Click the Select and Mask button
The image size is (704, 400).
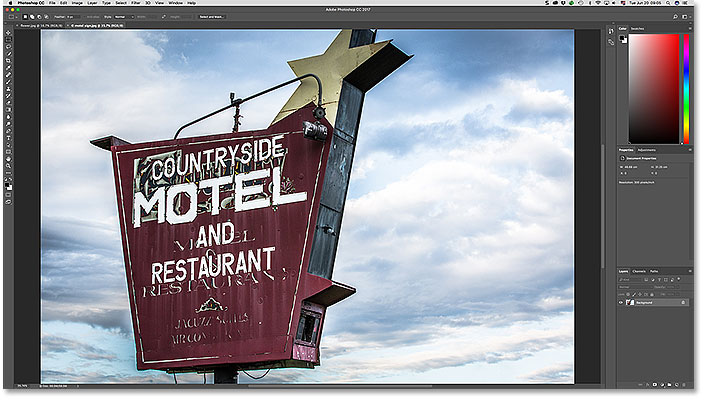[211, 17]
